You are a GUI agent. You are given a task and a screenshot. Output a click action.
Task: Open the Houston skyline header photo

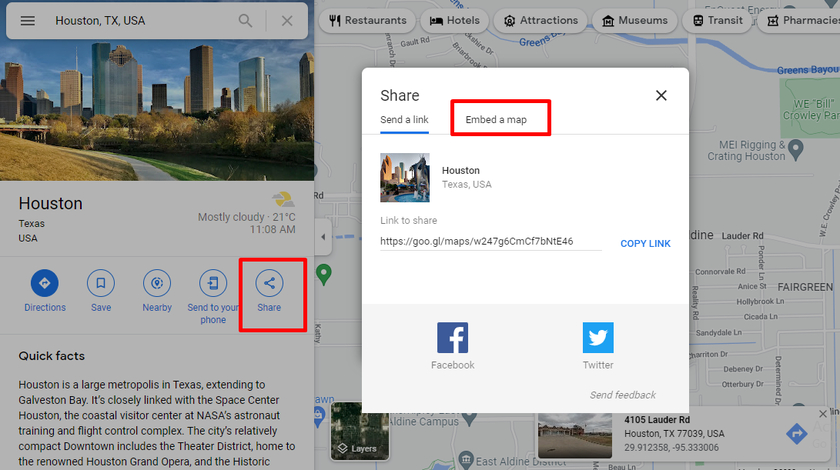(157, 110)
